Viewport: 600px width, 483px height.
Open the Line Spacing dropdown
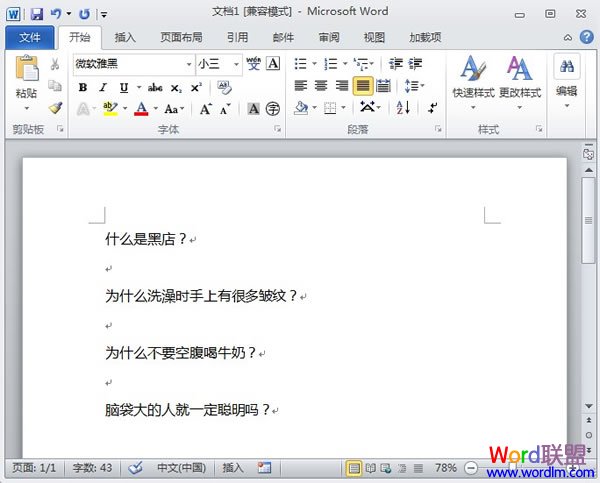[414, 86]
